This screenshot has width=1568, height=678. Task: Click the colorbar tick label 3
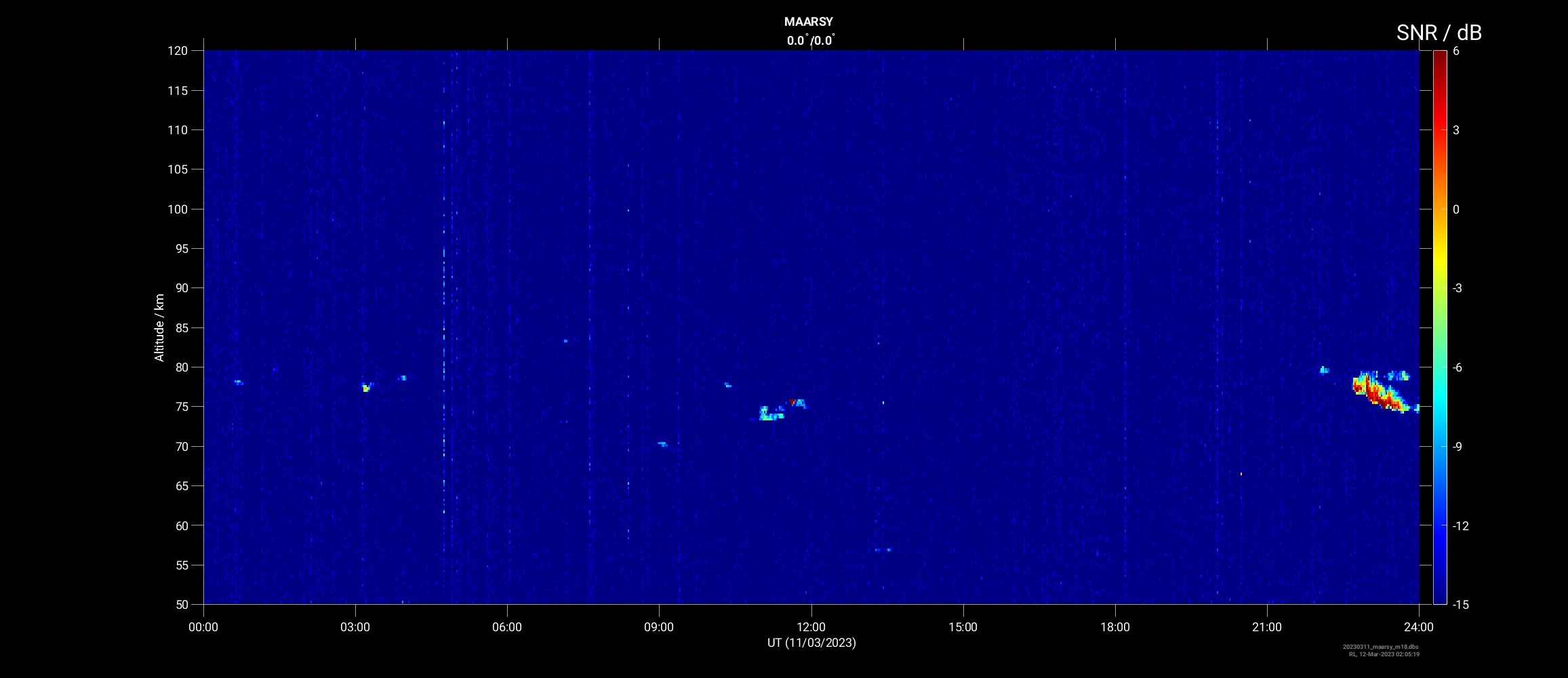coord(1456,130)
